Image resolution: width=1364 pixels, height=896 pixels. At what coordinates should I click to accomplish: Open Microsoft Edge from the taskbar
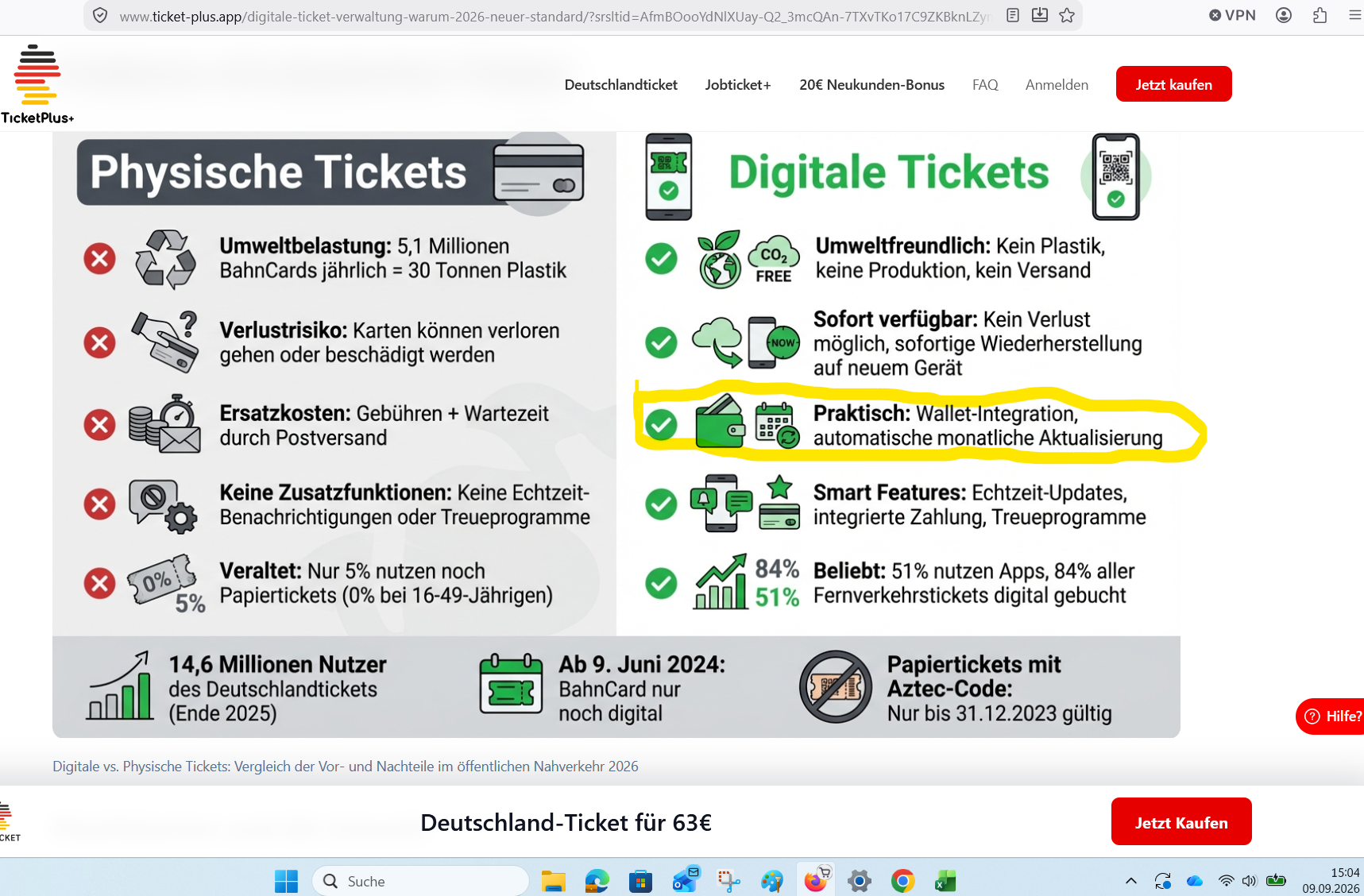pyautogui.click(x=597, y=881)
